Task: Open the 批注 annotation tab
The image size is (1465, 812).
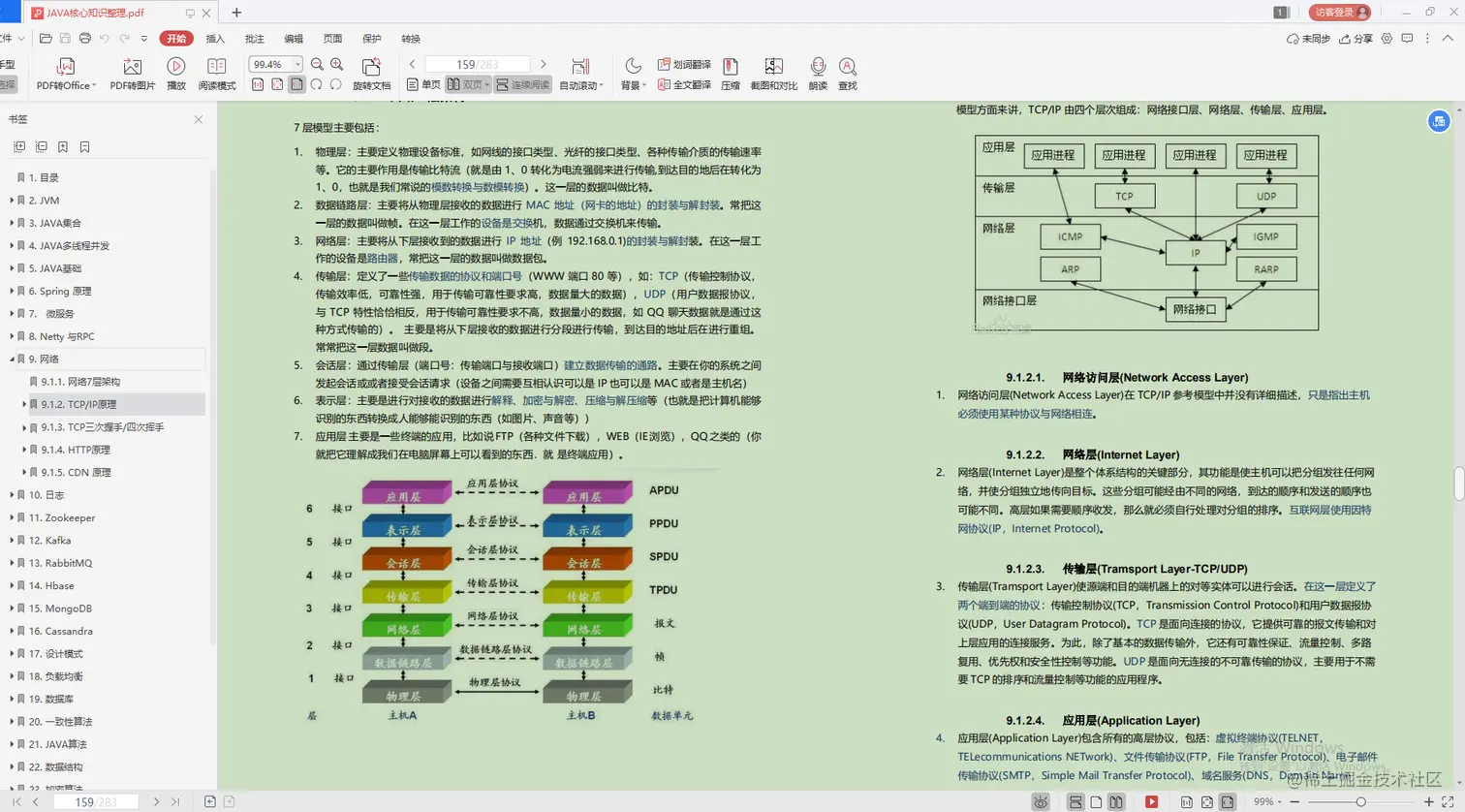Action: click(255, 39)
